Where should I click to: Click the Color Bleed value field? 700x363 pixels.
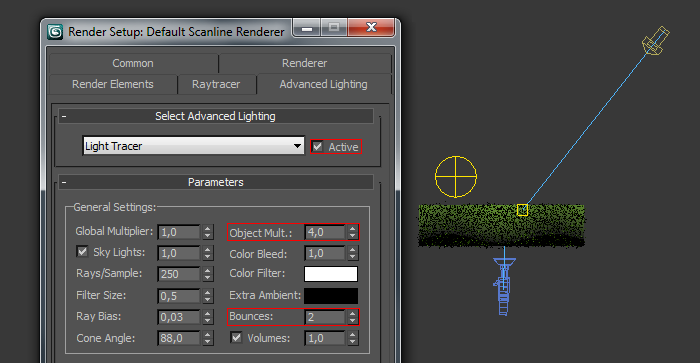pos(325,253)
